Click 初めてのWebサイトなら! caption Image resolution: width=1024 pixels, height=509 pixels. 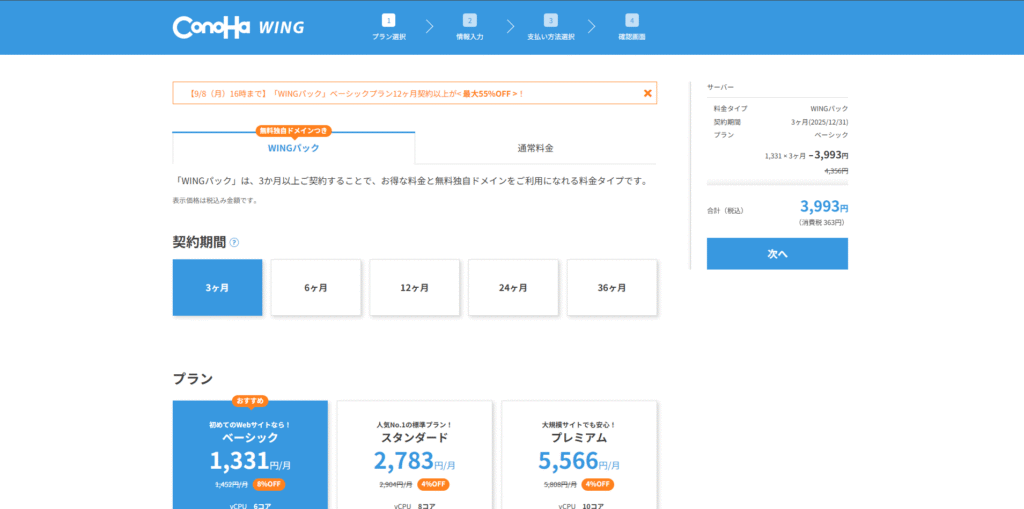pos(250,425)
